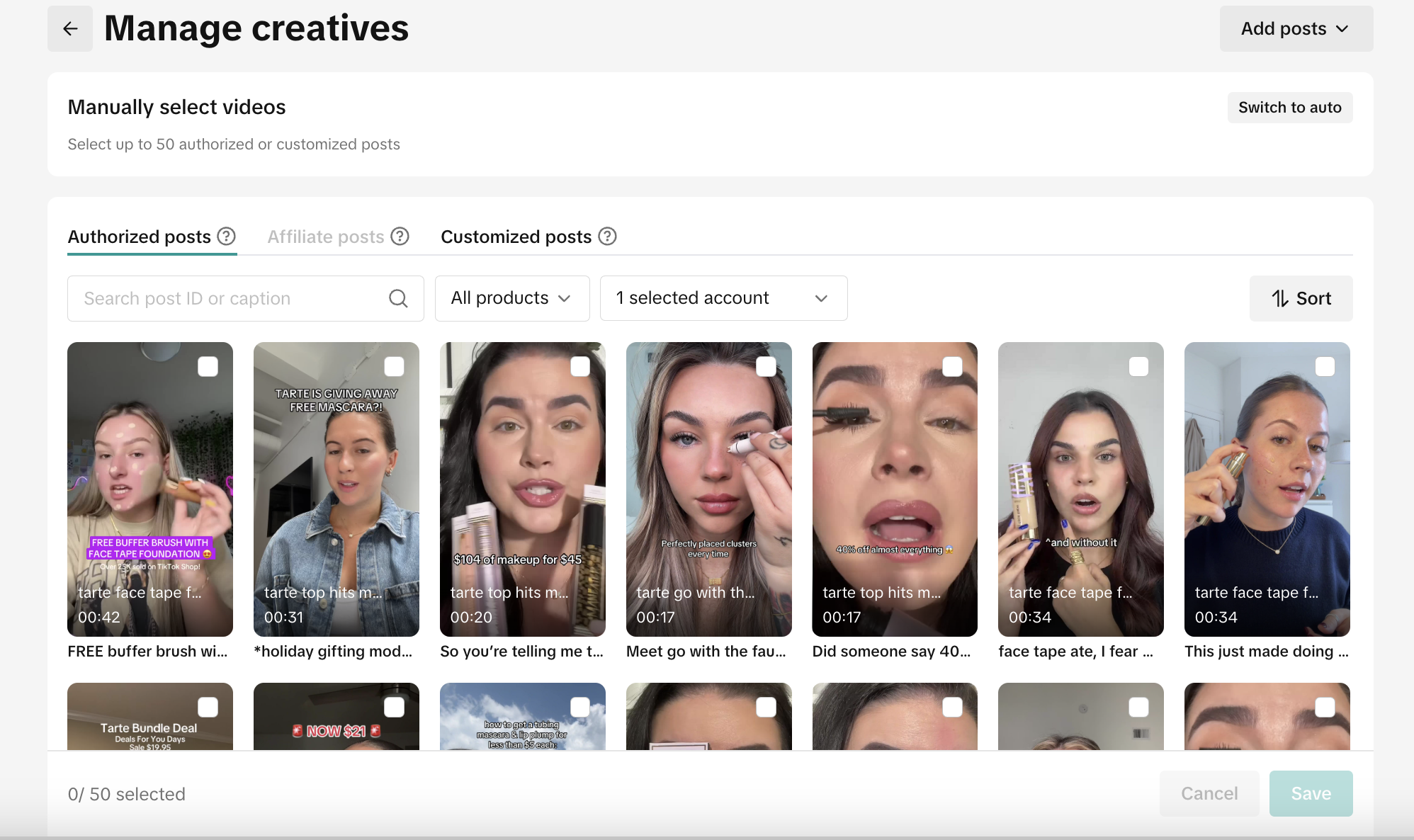Expand the 1 selected account dropdown

click(x=723, y=298)
